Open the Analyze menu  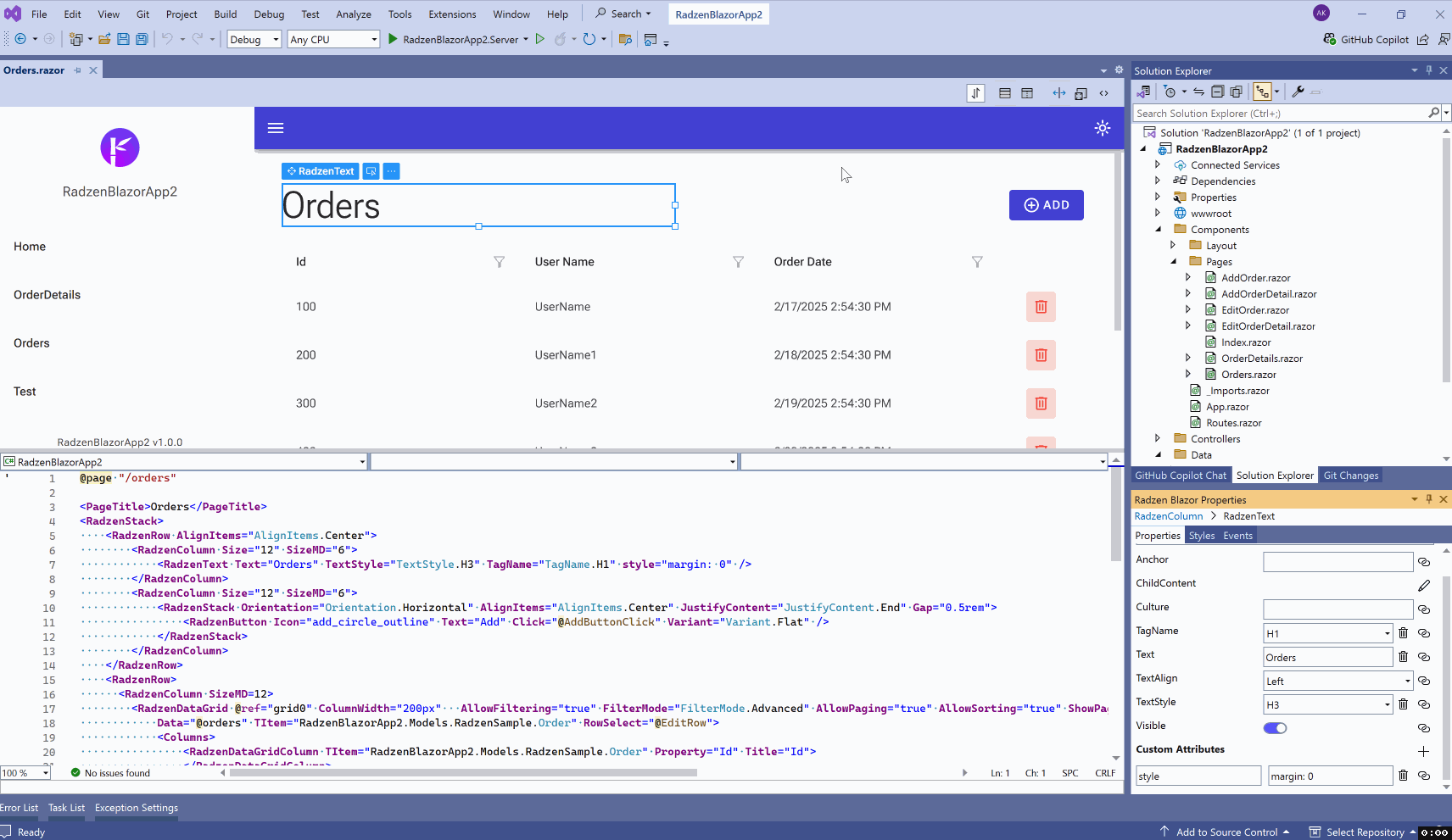(354, 14)
